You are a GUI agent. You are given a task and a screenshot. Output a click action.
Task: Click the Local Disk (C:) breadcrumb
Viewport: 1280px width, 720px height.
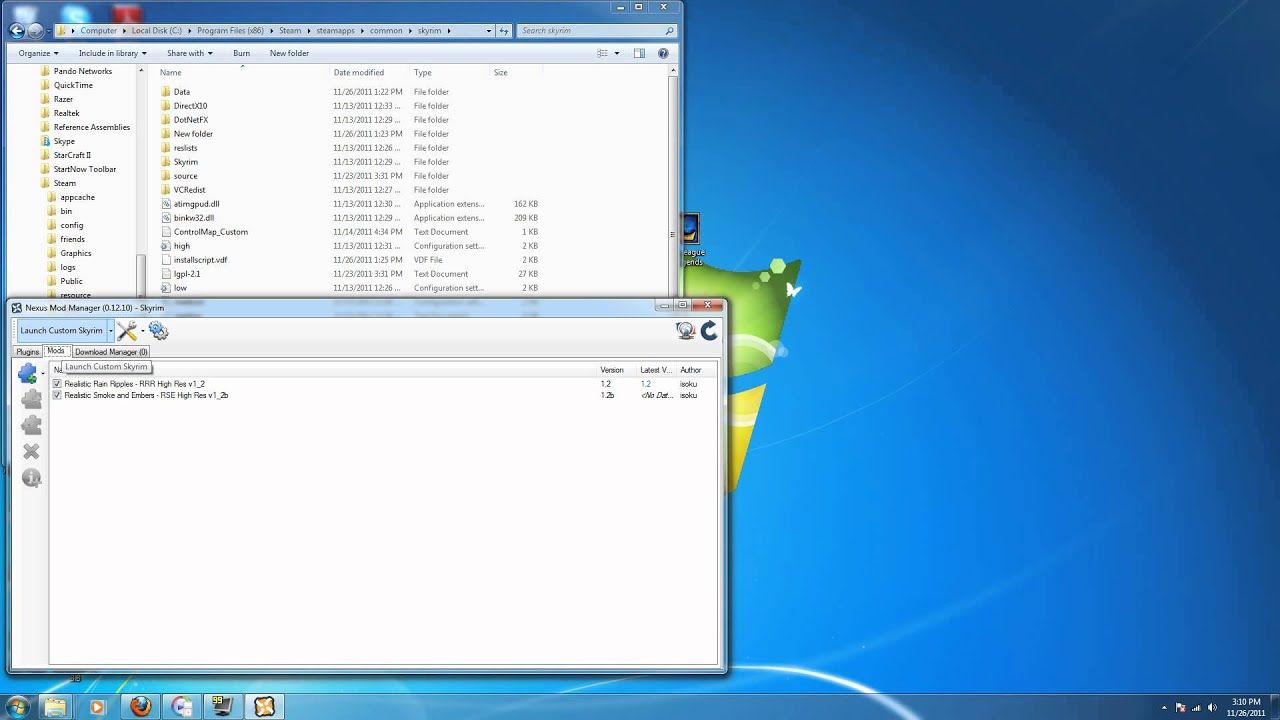[157, 31]
